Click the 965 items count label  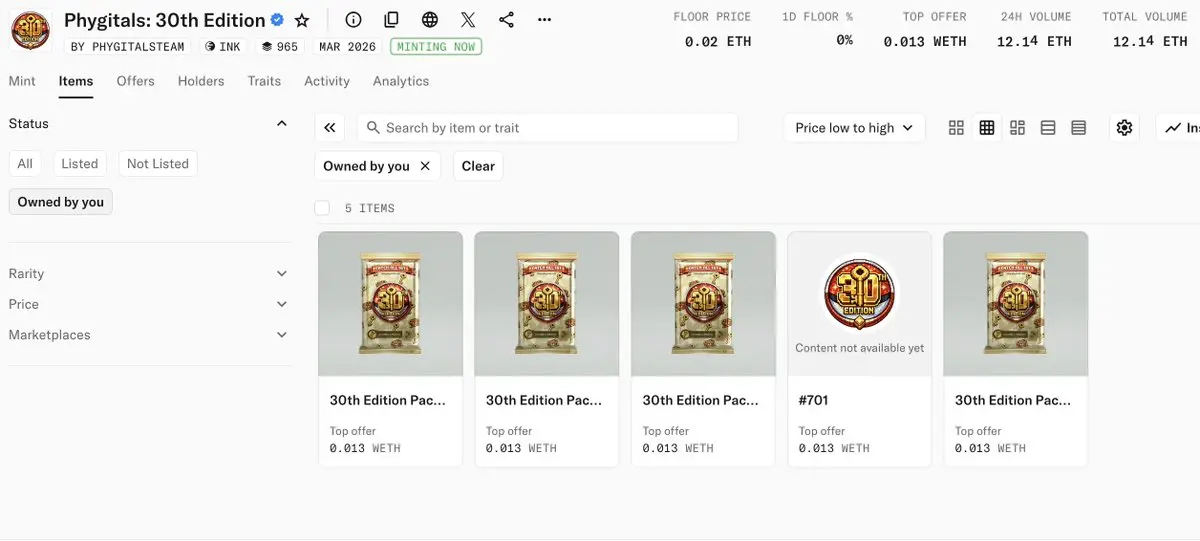tap(279, 47)
